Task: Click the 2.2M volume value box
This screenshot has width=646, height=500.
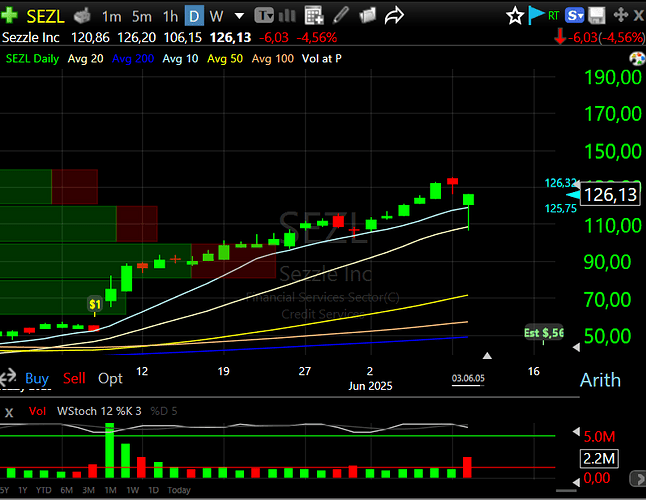Action: [x=599, y=458]
